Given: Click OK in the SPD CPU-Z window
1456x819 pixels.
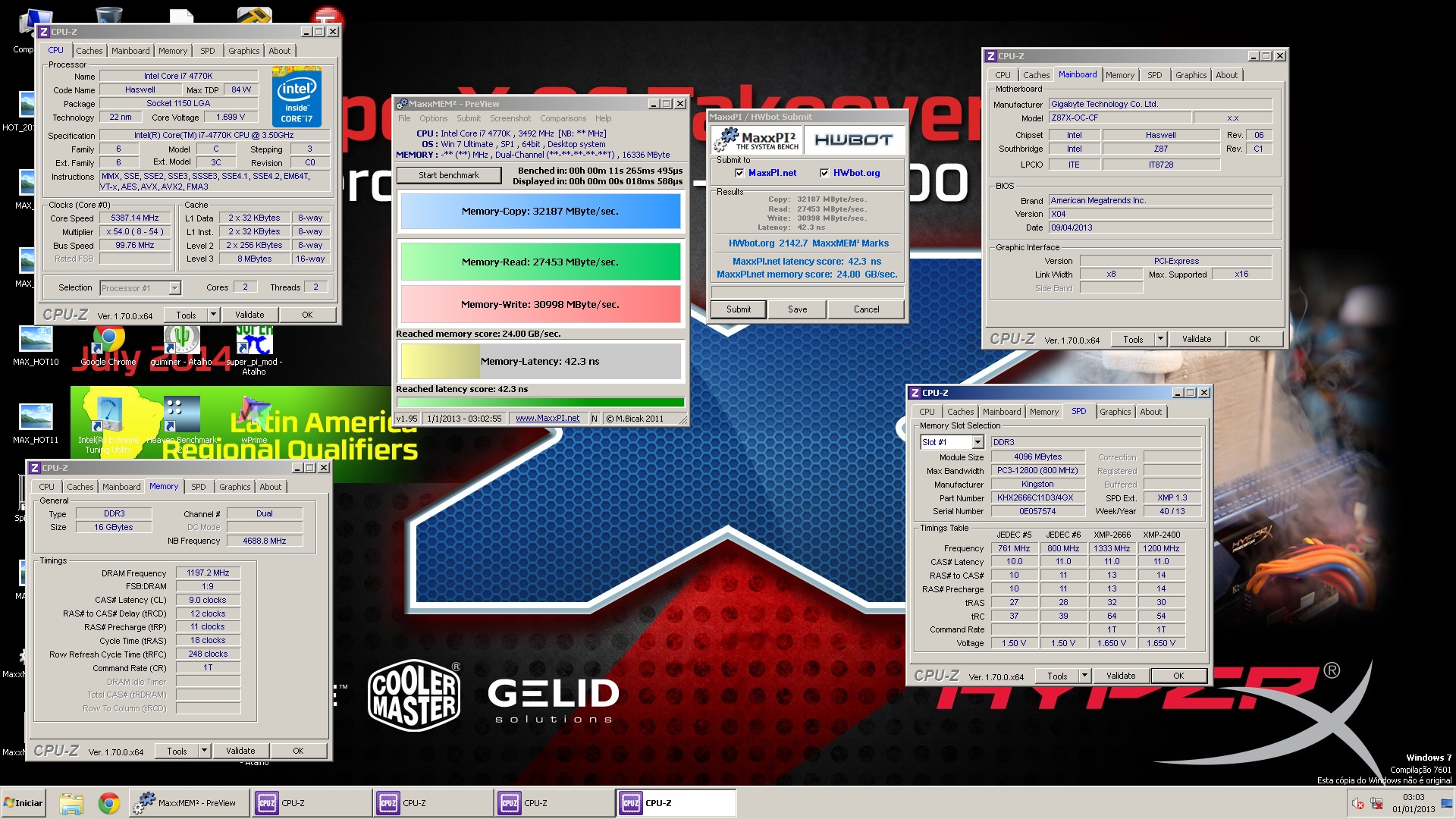Looking at the screenshot, I should pyautogui.click(x=1178, y=676).
